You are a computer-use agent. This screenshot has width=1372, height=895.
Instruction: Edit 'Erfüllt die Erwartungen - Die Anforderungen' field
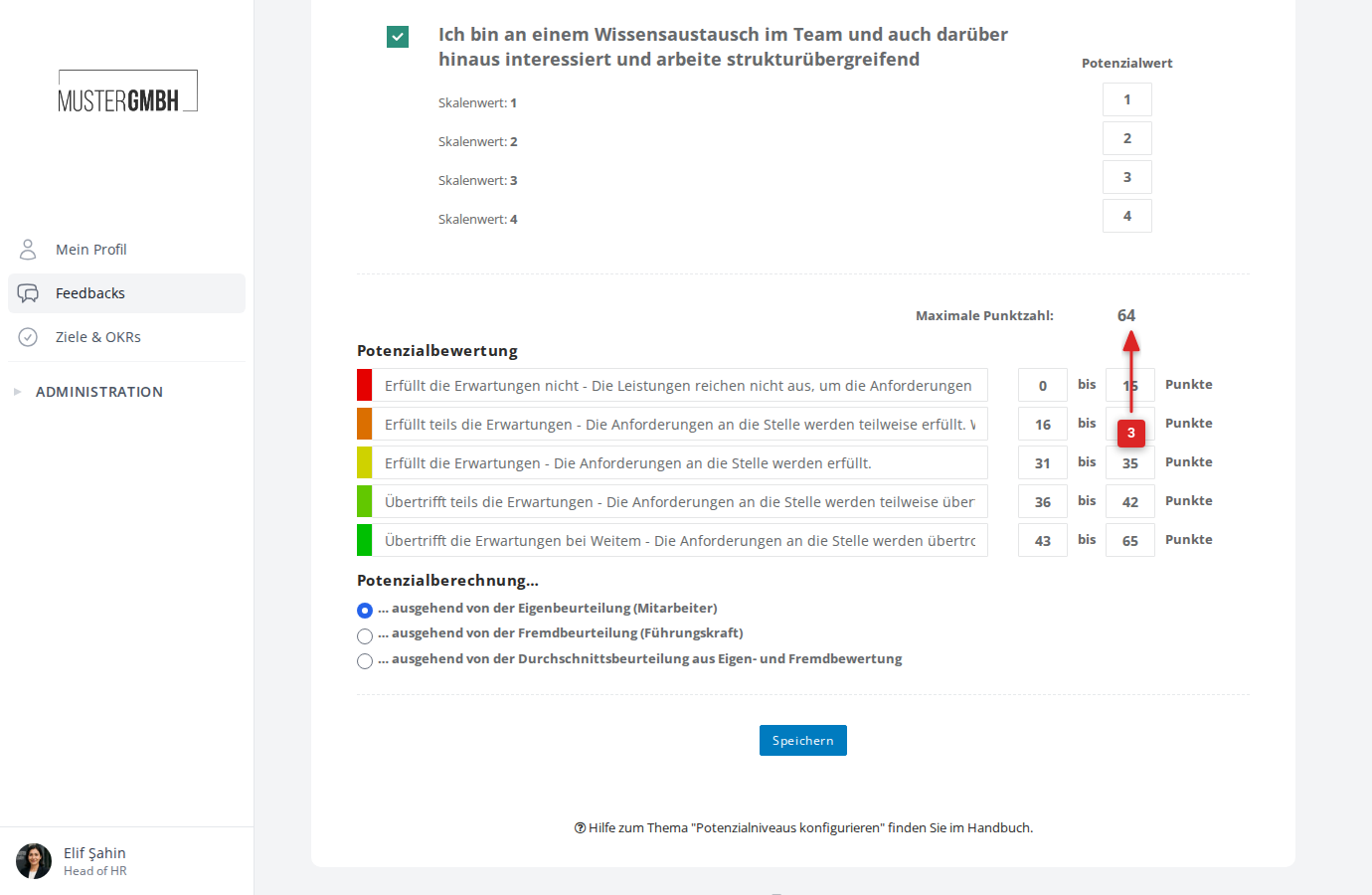(680, 462)
